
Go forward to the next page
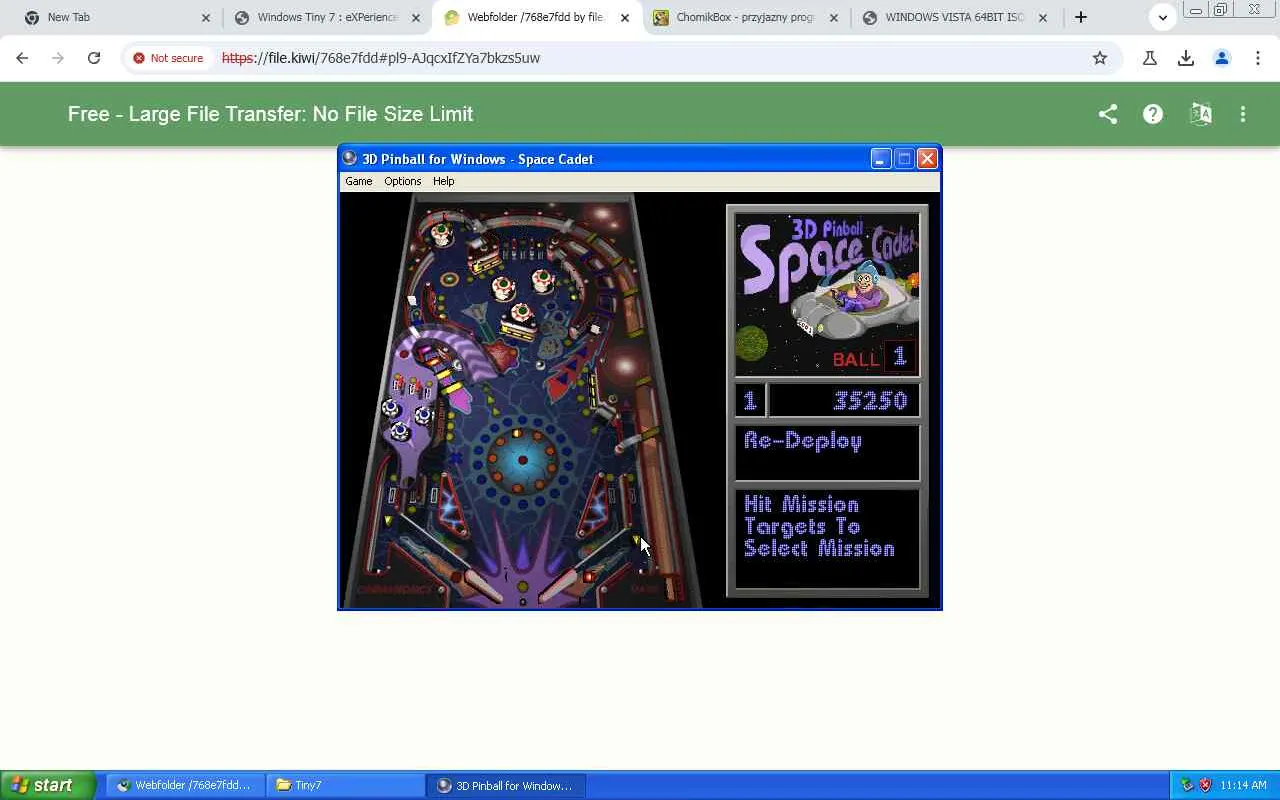tap(58, 58)
